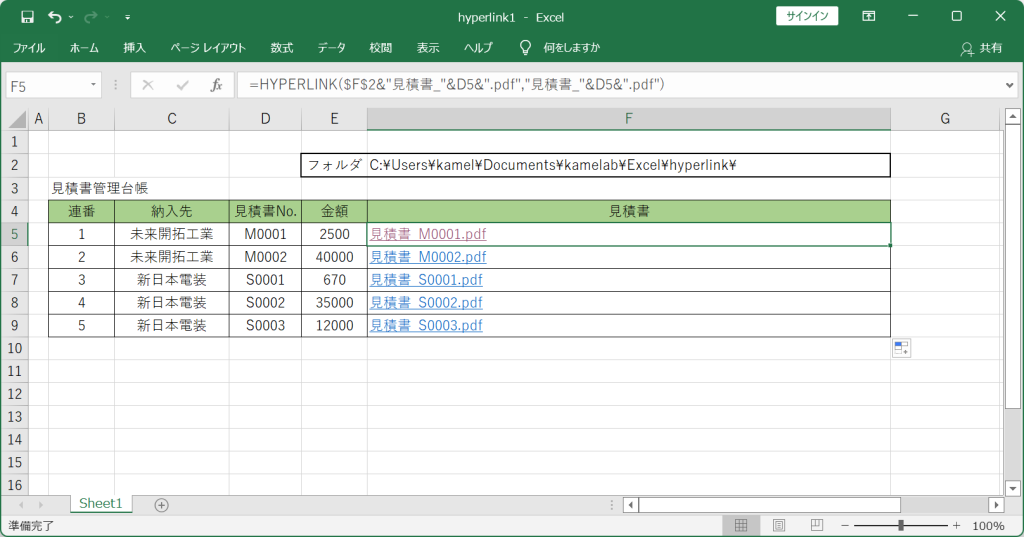Click the Auto Fill Options icon
This screenshot has height=537, width=1024.
pos(901,348)
